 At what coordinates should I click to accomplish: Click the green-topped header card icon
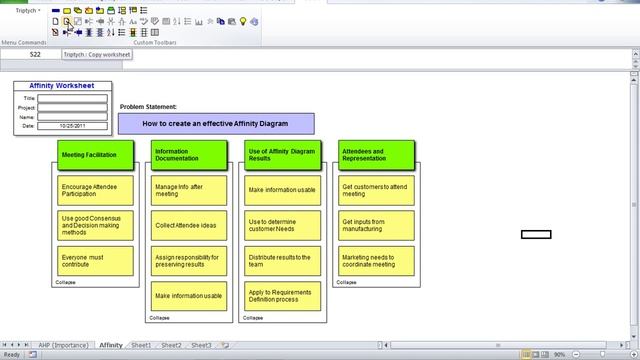click(111, 11)
